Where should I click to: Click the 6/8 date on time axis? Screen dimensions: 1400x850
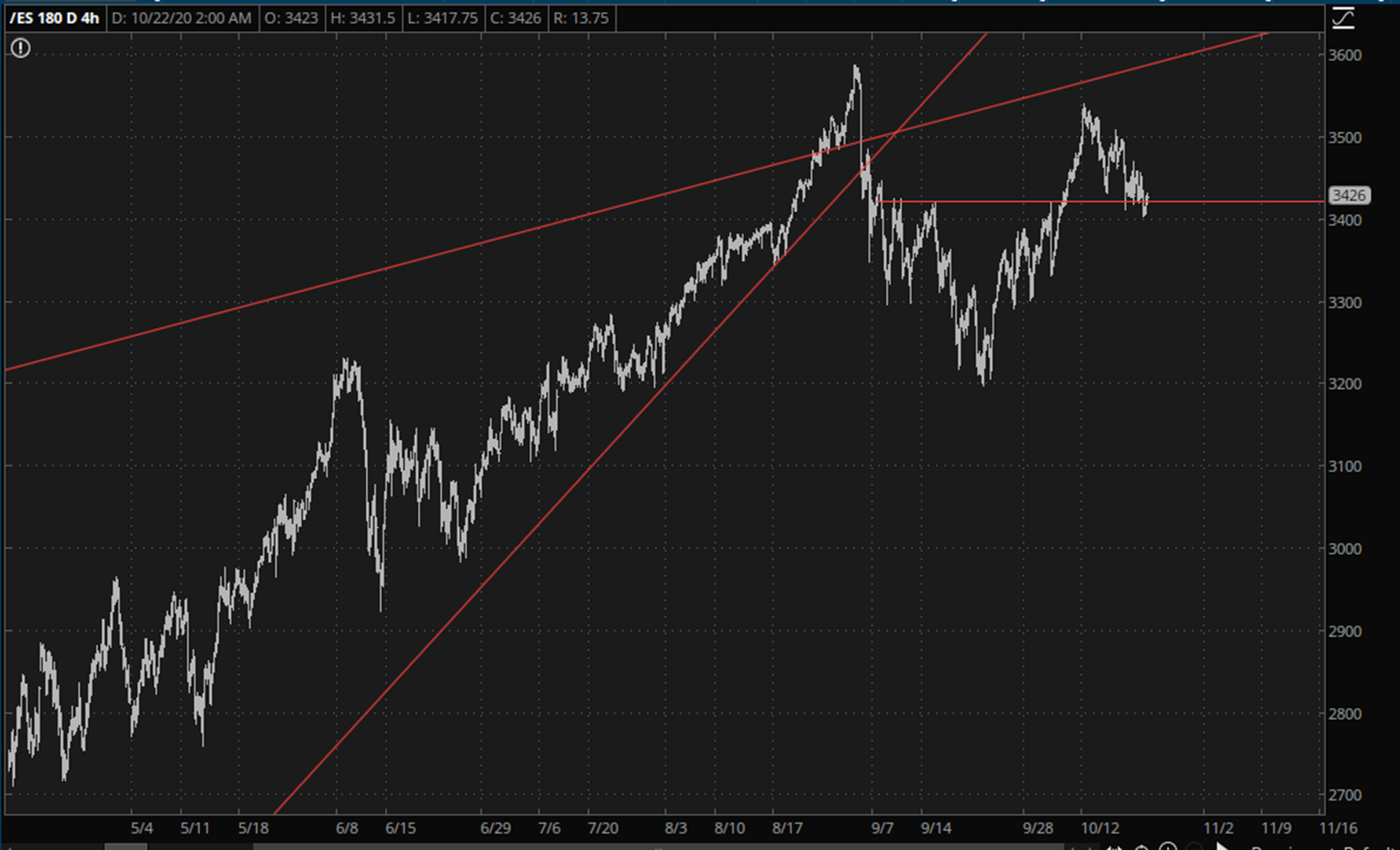(347, 828)
